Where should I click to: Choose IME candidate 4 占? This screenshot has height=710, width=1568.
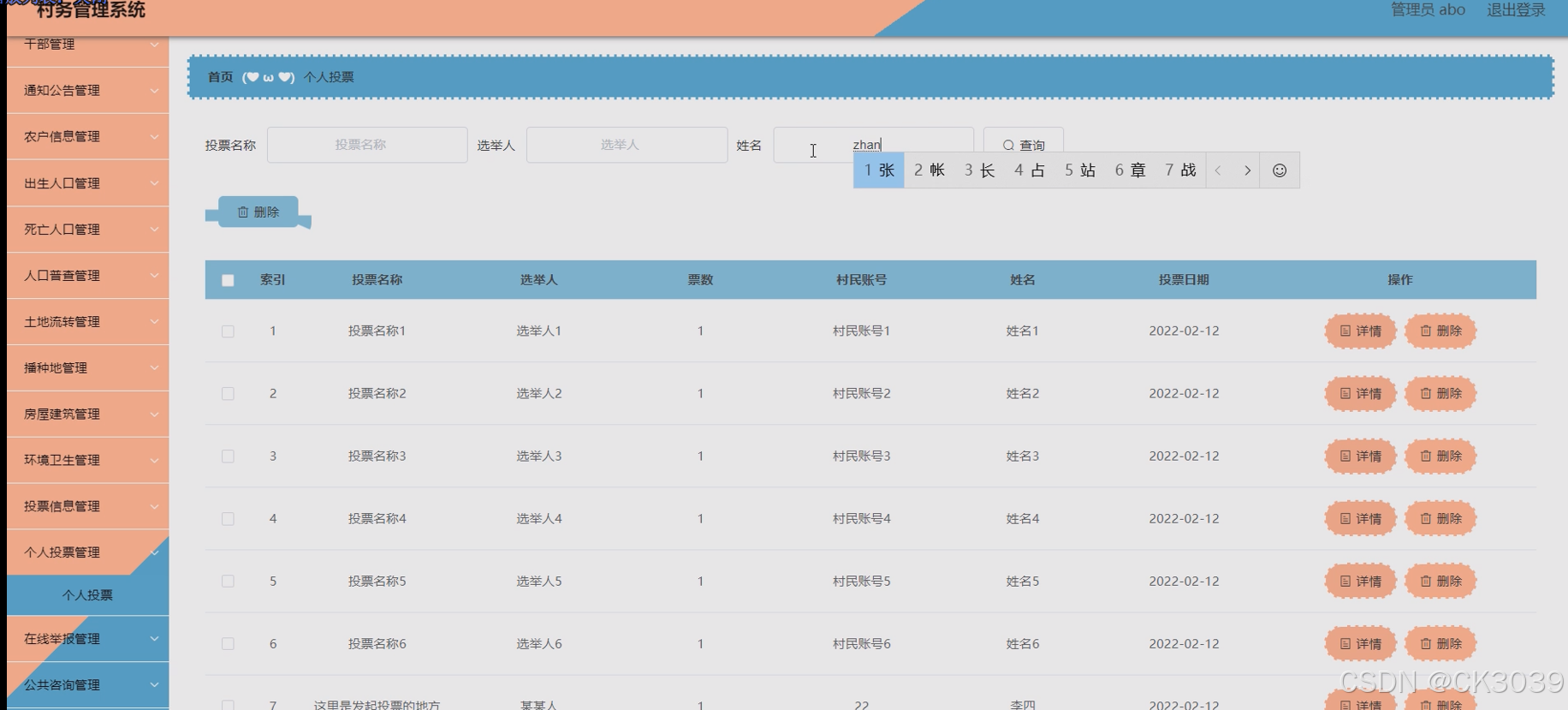click(1030, 170)
